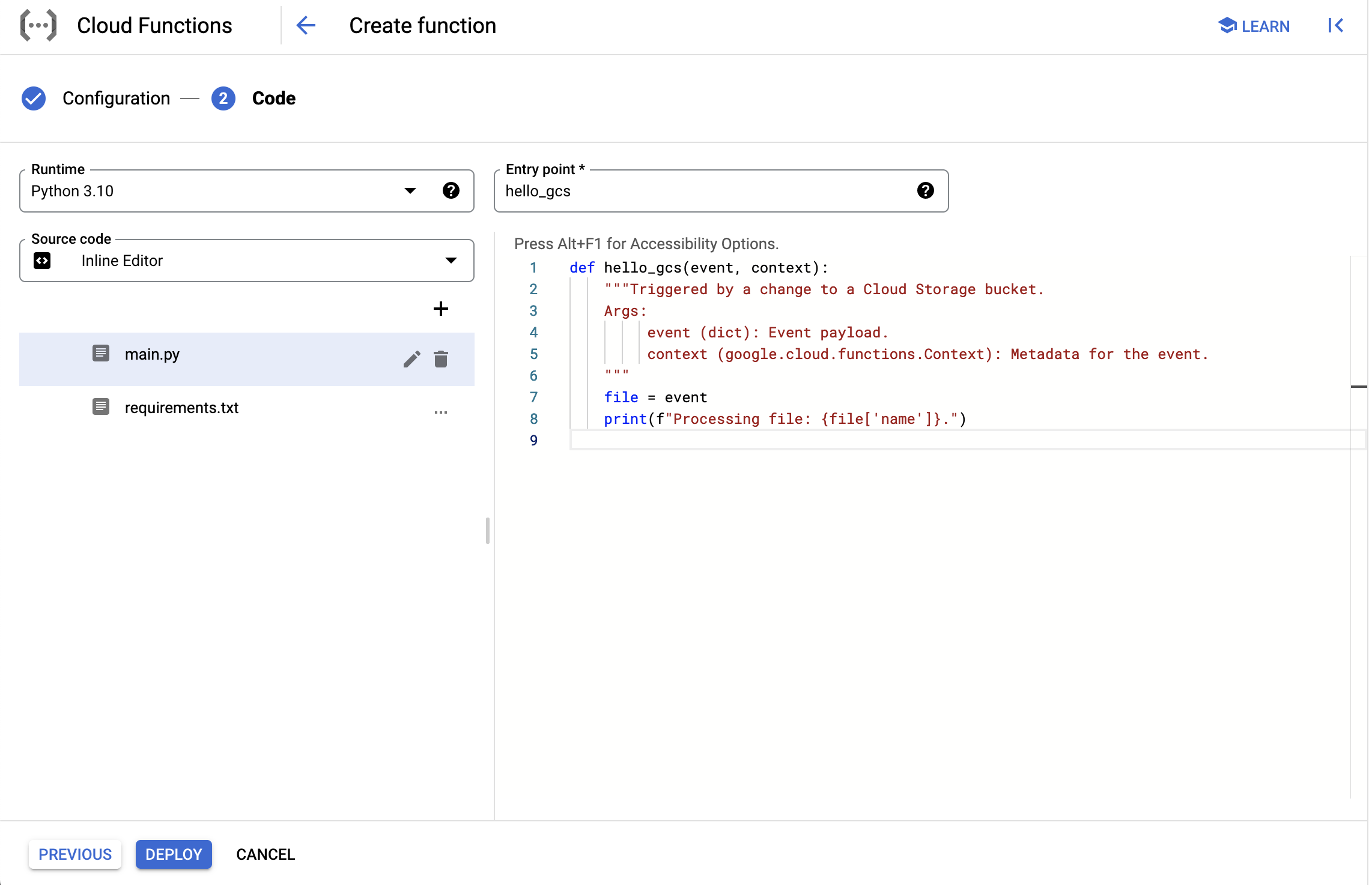Select the Code step 2
The height and width of the screenshot is (885, 1372).
[253, 98]
